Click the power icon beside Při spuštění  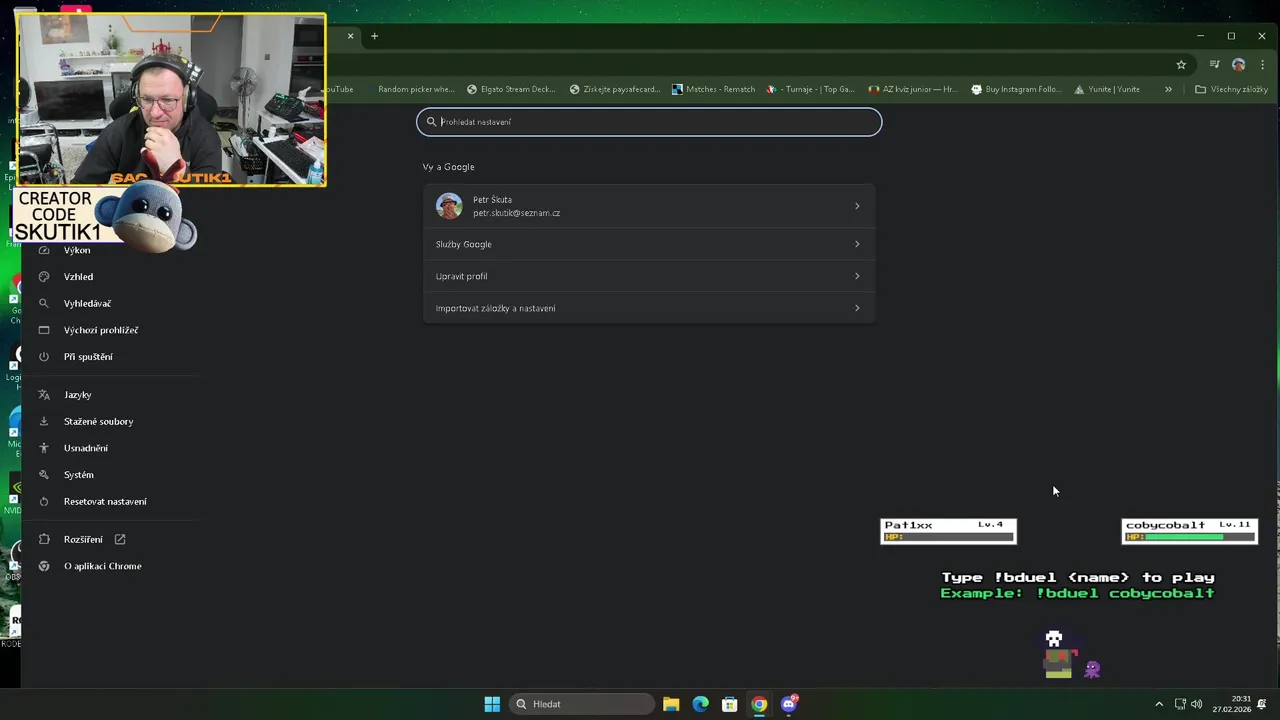(x=44, y=357)
